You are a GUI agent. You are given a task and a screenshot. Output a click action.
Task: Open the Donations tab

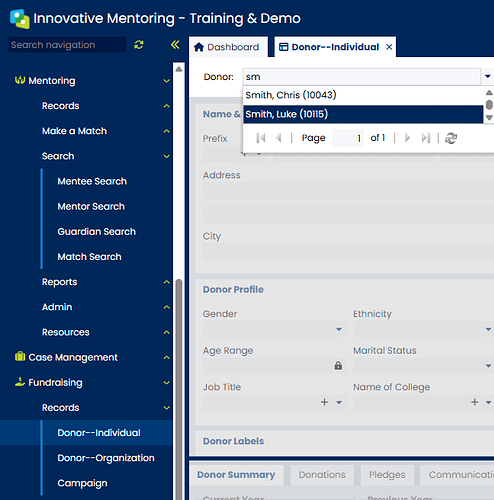click(x=322, y=475)
